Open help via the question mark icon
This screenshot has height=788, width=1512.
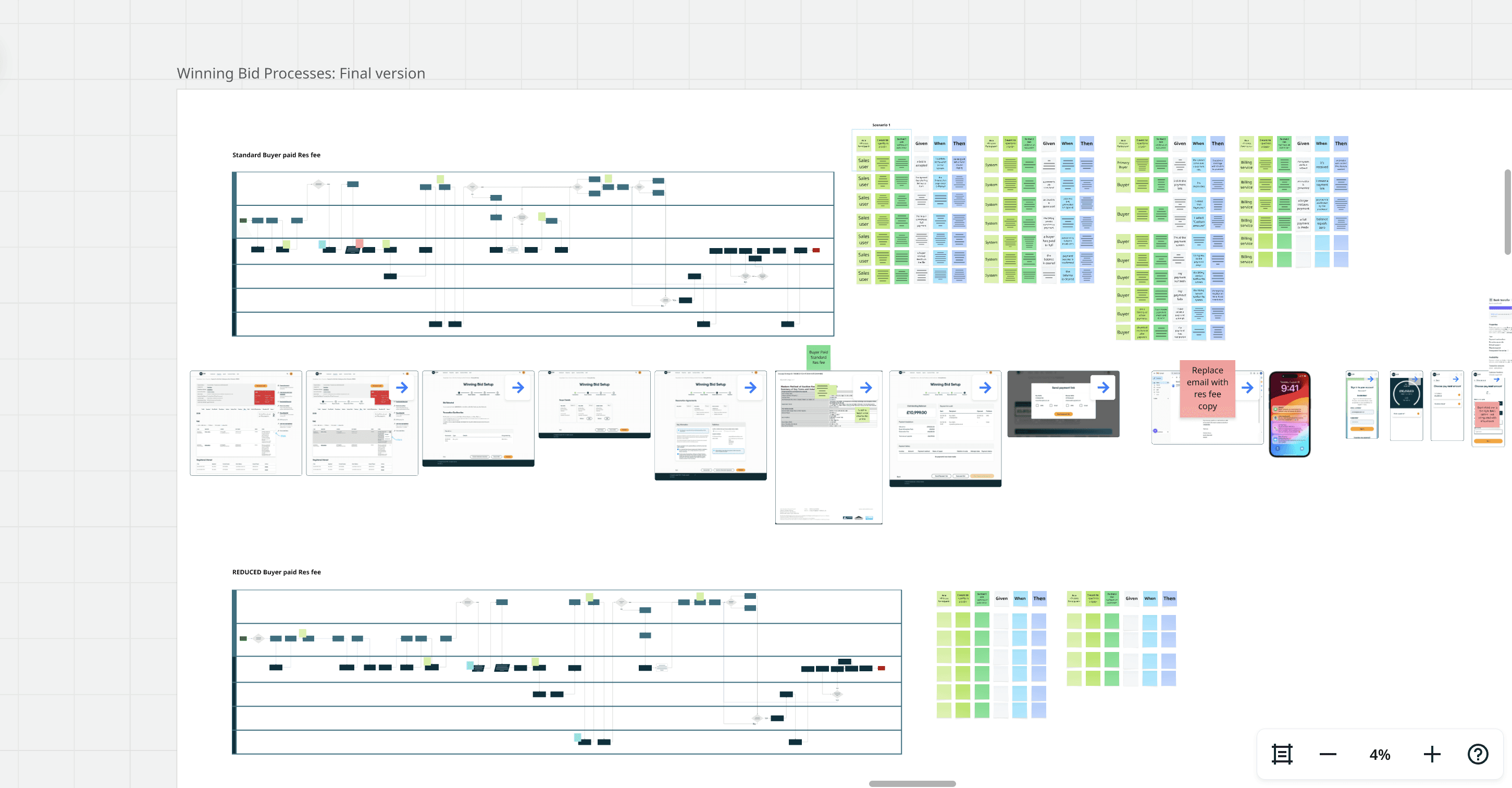coord(1478,754)
